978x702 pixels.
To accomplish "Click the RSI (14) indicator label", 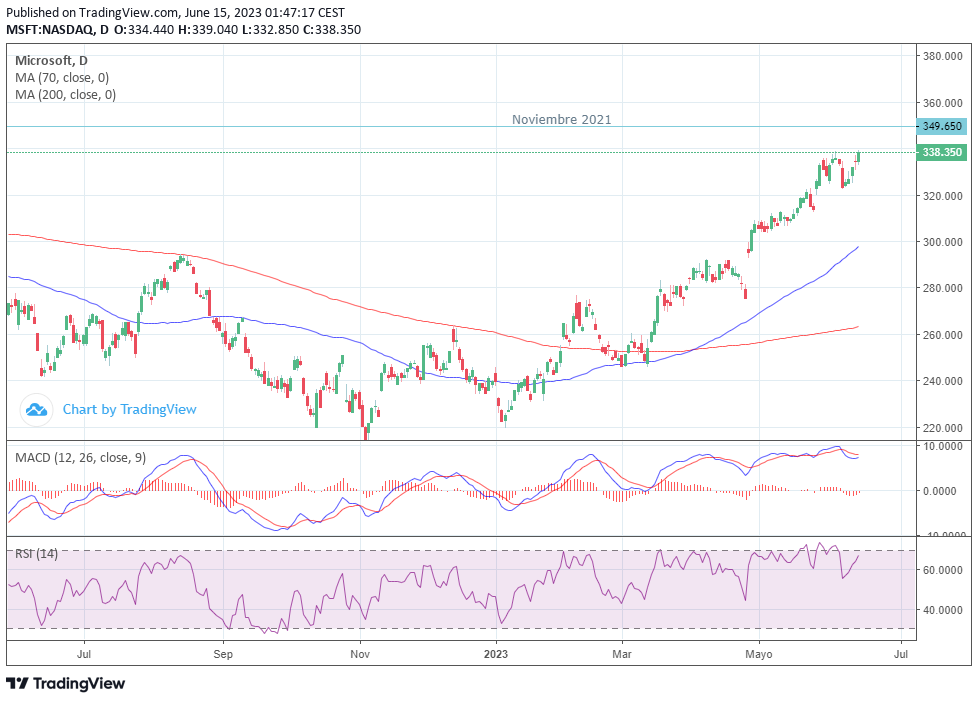I will (x=36, y=553).
